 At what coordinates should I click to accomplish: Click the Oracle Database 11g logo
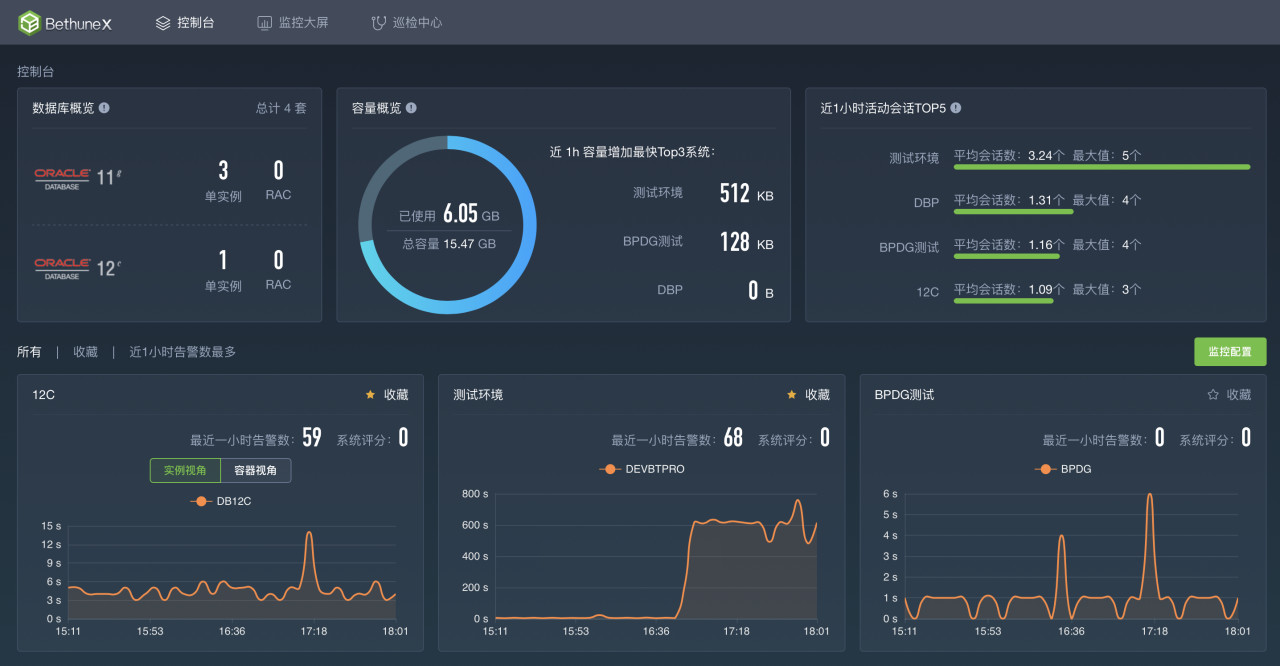coord(78,178)
